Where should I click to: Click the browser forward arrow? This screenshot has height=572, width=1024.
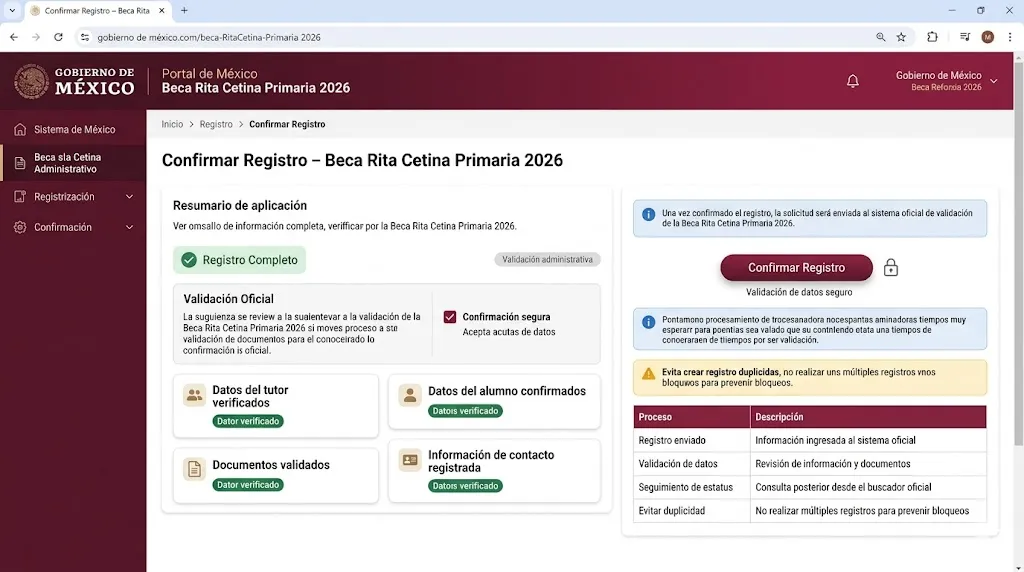point(36,37)
